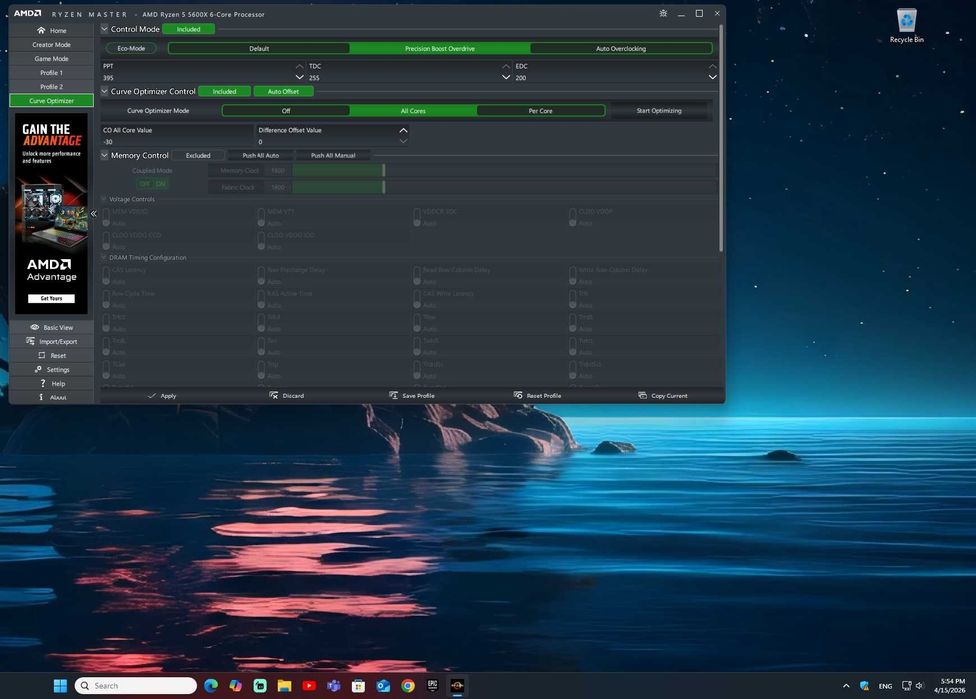Viewport: 976px width, 699px height.
Task: Collapse sidebar with double-chevron arrow
Action: pyautogui.click(x=93, y=213)
